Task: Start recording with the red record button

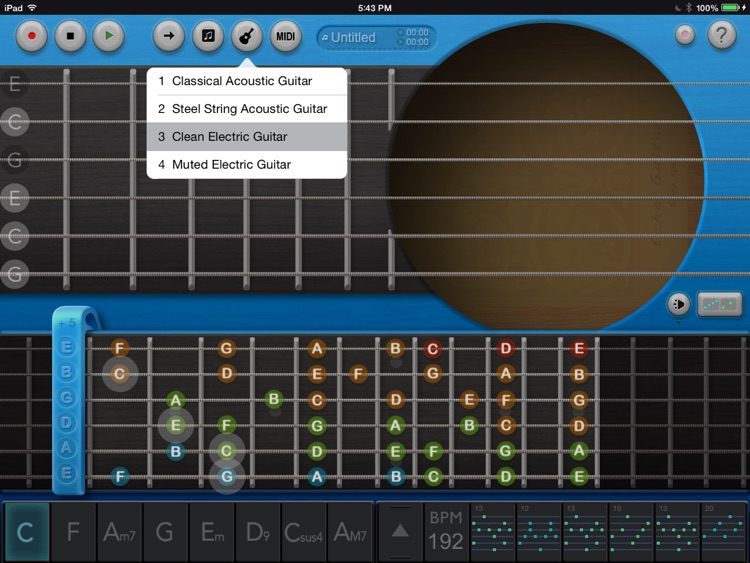Action: click(x=32, y=36)
